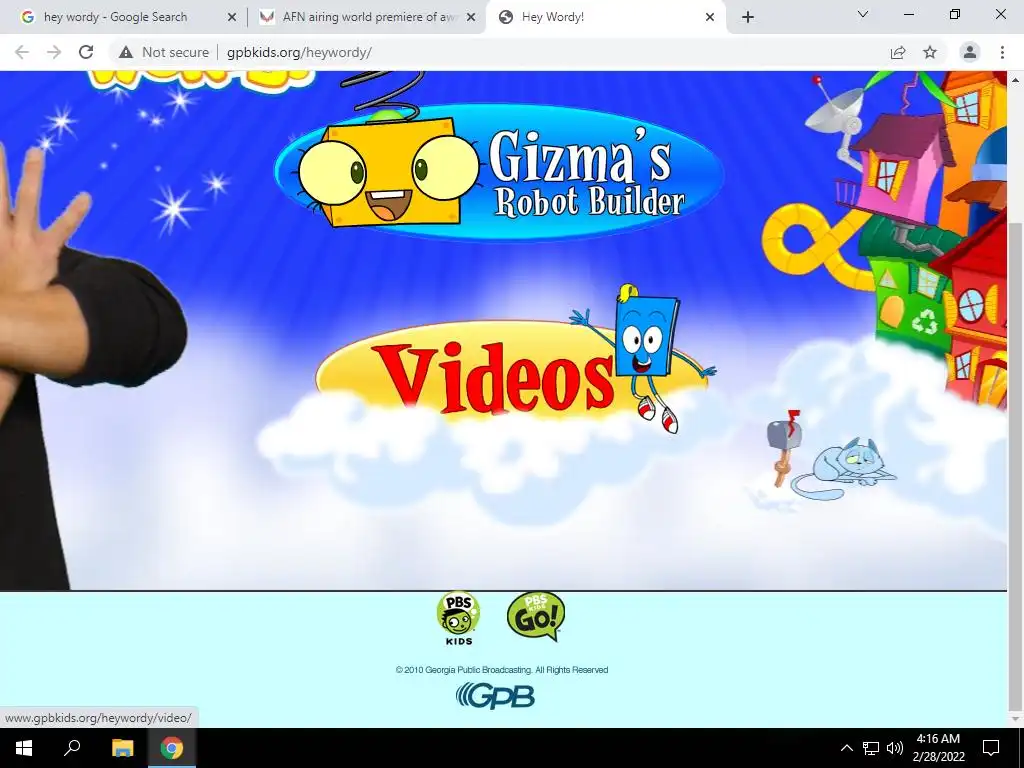
Task: Open network status tray icon
Action: (x=871, y=748)
